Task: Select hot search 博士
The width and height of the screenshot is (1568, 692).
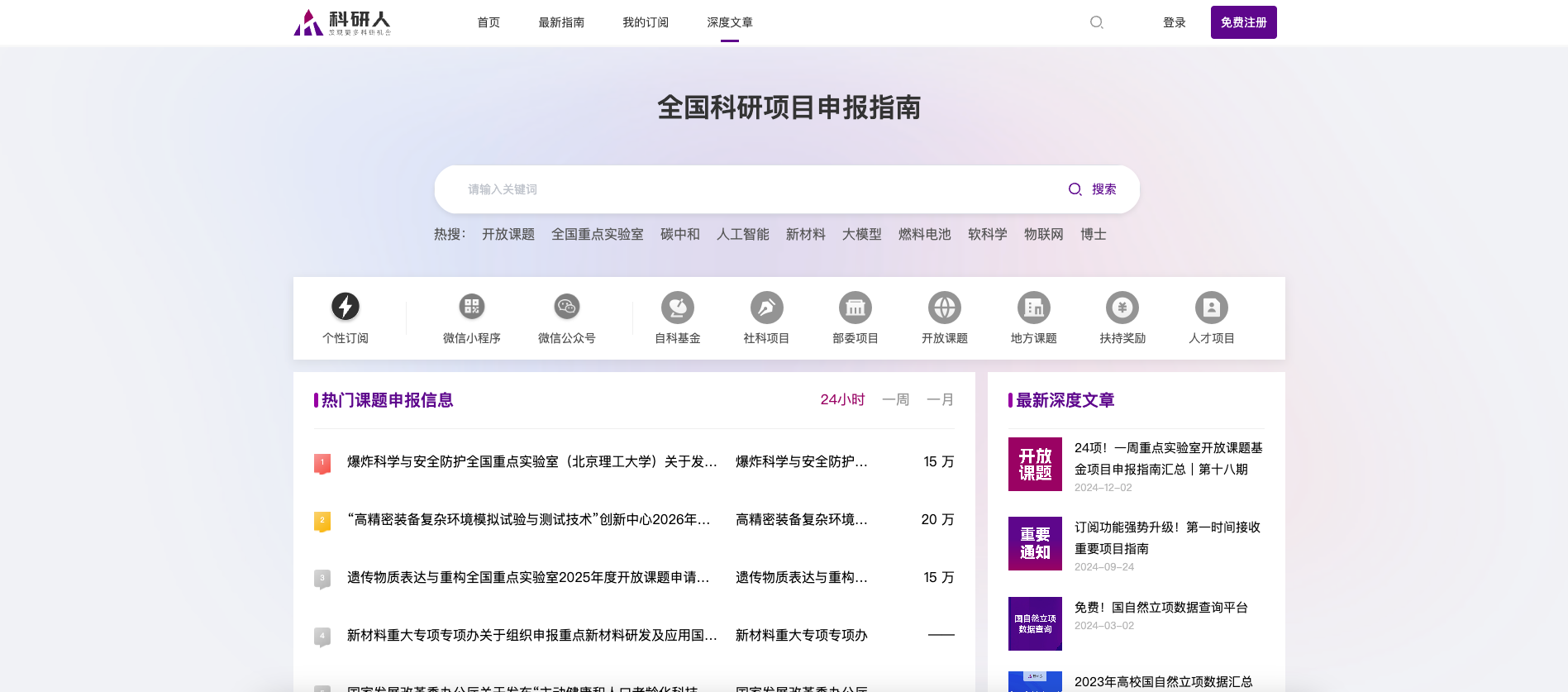Action: 1094,234
